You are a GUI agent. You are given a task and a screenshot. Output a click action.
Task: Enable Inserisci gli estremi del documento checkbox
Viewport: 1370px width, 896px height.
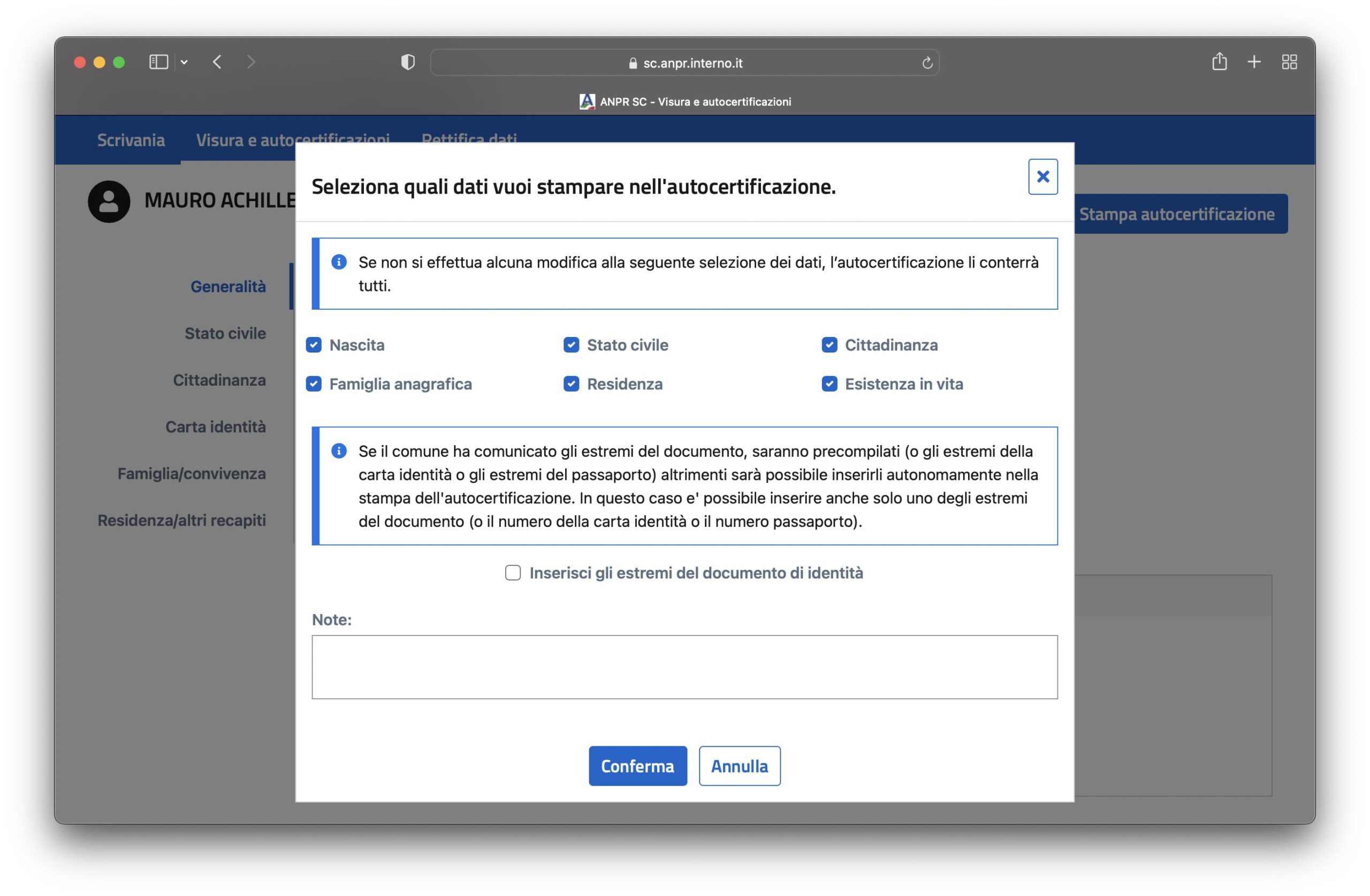pos(513,572)
